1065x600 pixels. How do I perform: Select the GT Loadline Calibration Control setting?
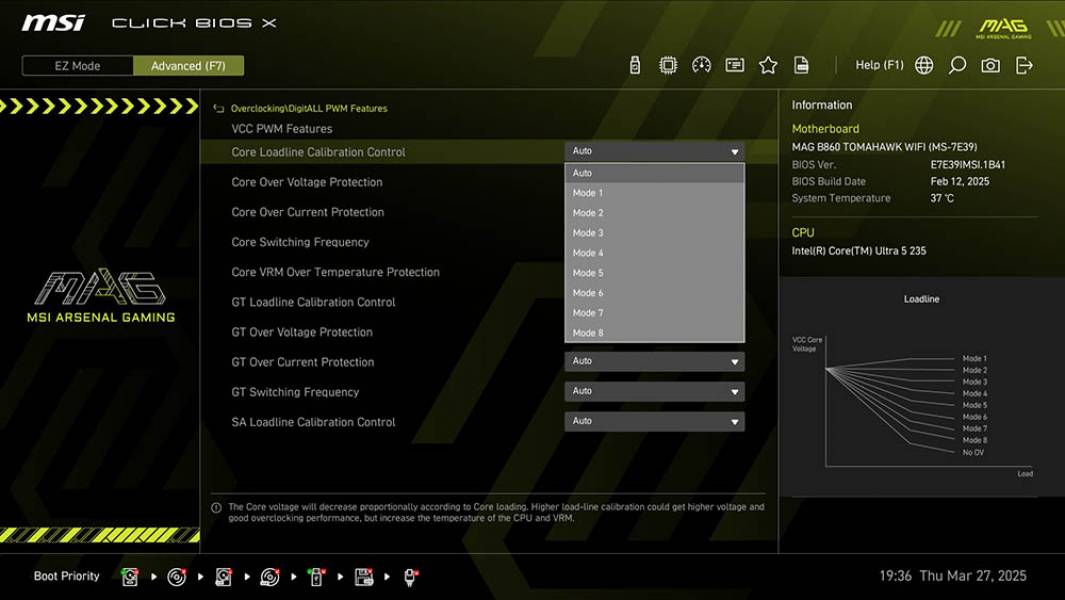(312, 302)
